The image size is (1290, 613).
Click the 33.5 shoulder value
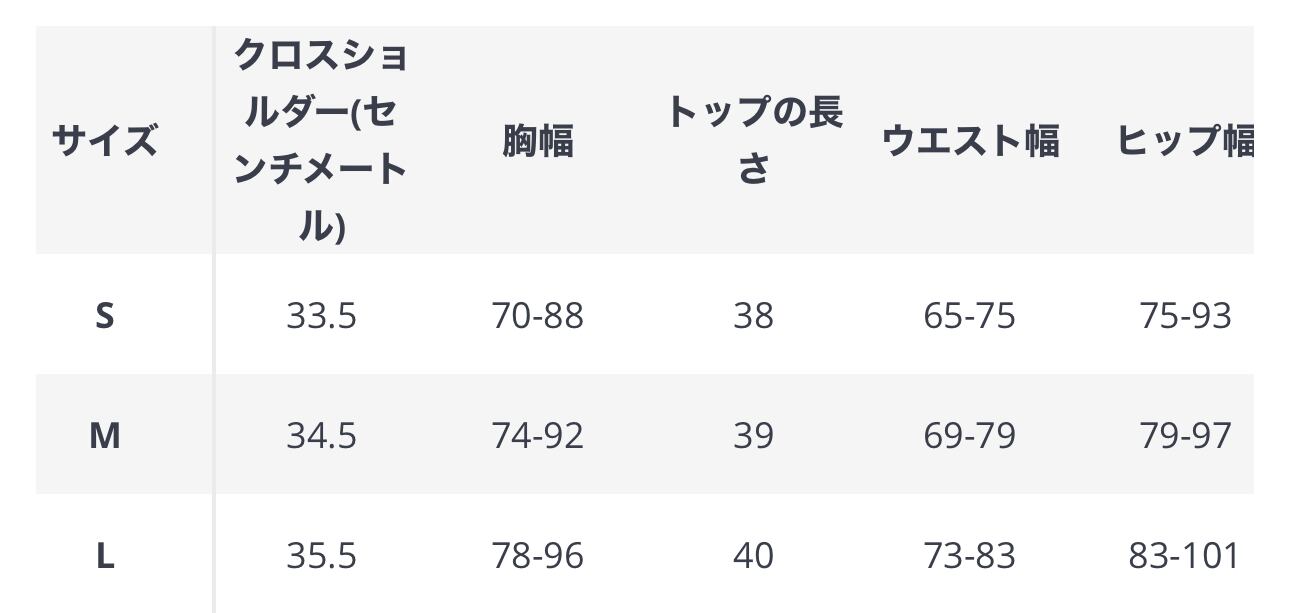[321, 316]
